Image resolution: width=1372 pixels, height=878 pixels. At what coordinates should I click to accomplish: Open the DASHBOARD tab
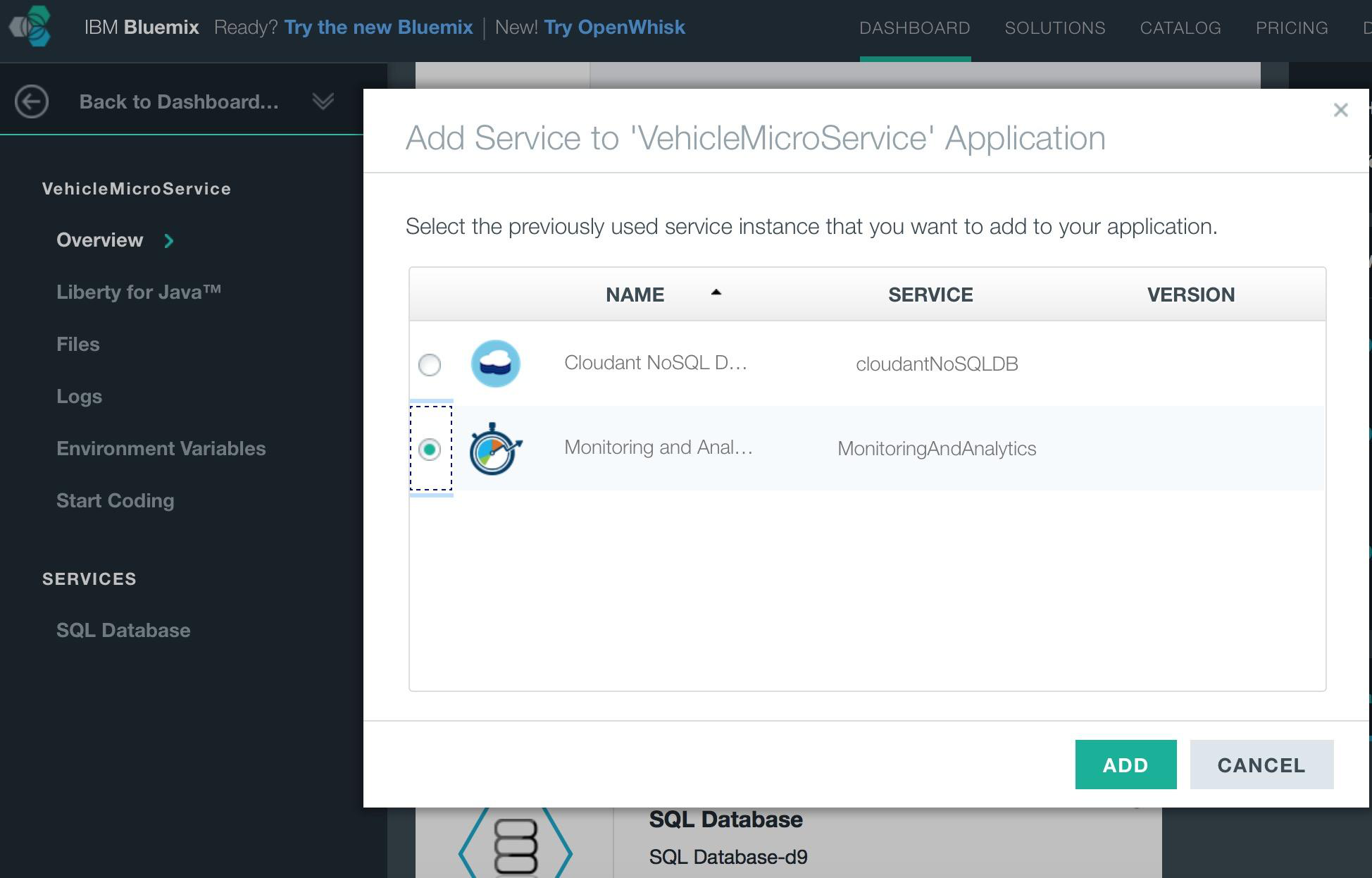pos(915,28)
